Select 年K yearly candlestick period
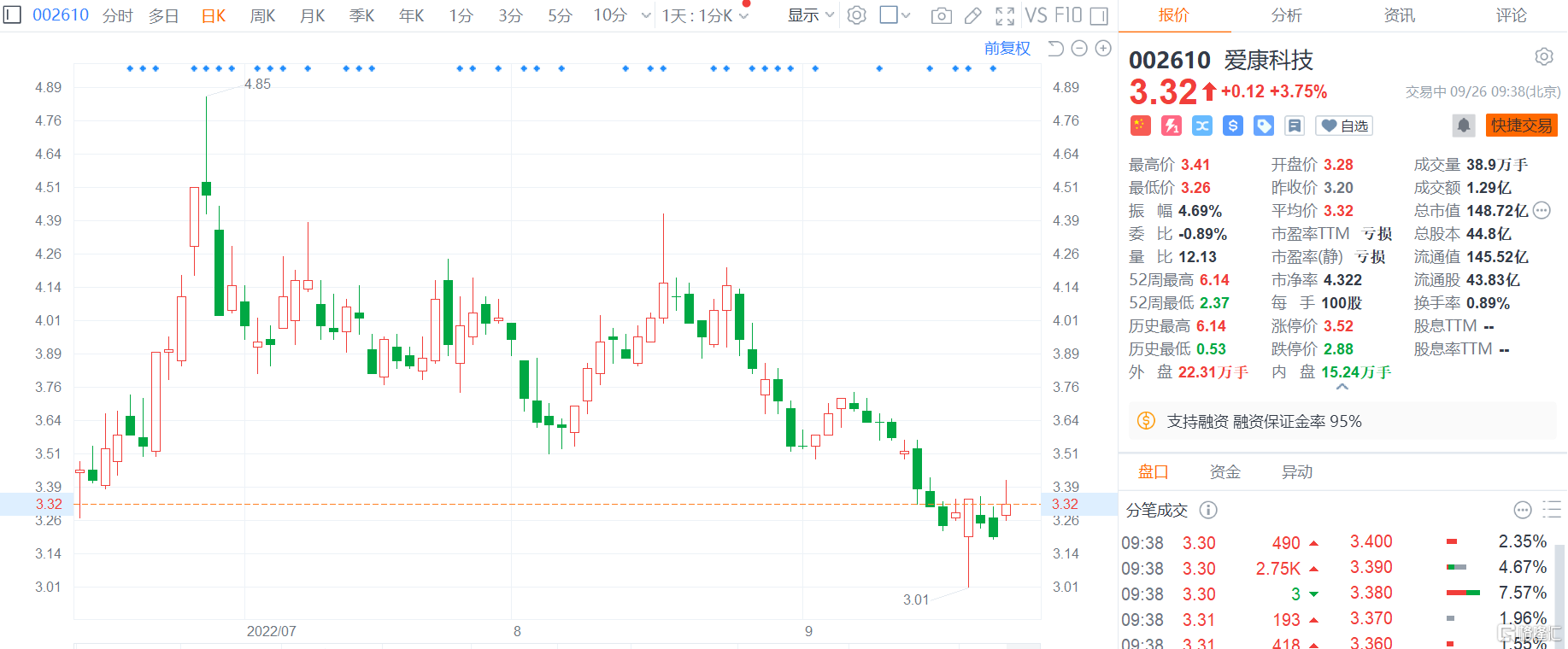The image size is (1568, 649). coord(411,15)
